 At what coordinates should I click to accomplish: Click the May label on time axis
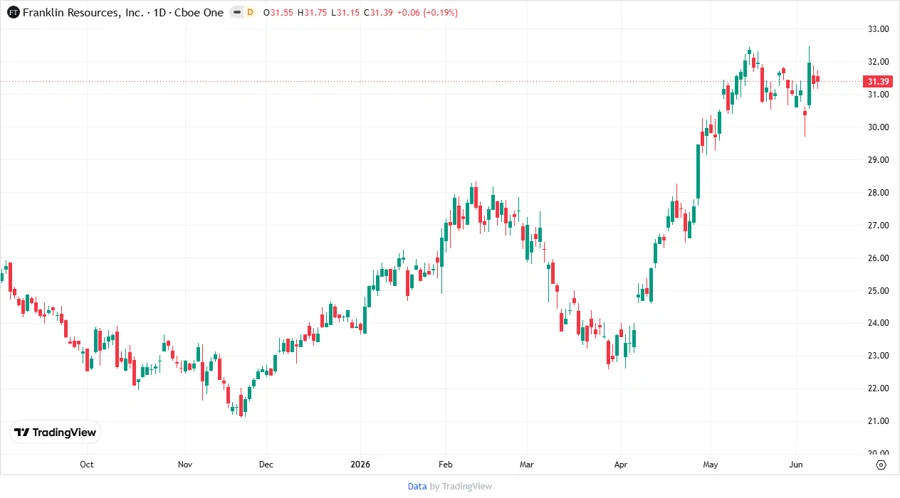(711, 465)
